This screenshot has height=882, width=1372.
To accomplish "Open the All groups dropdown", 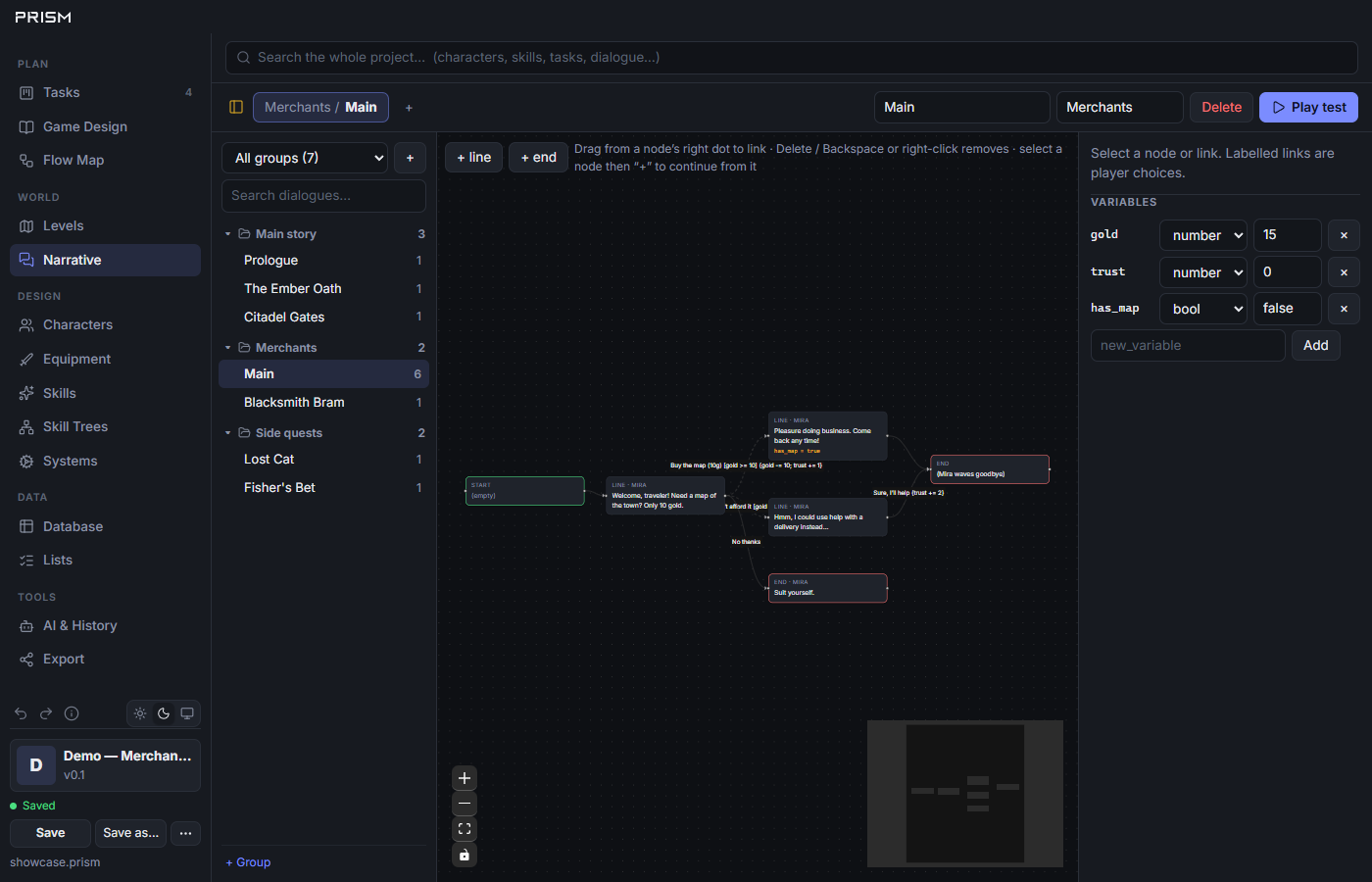I will click(x=305, y=158).
